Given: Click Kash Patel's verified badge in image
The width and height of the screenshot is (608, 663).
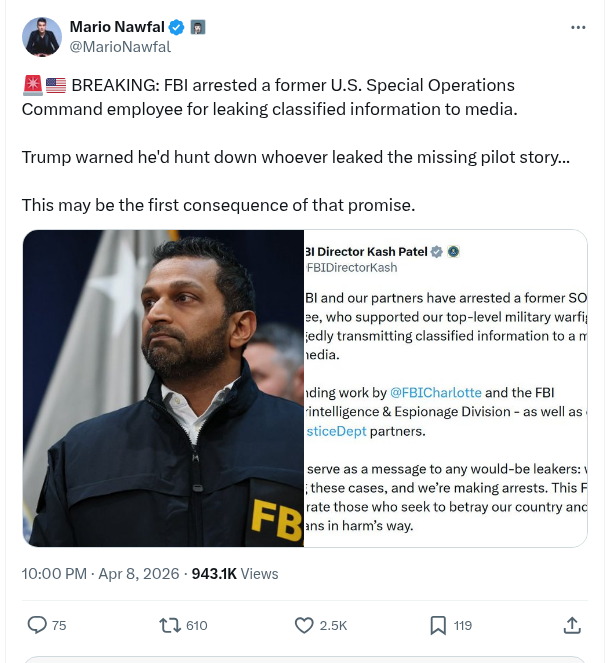Looking at the screenshot, I should pyautogui.click(x=437, y=251).
